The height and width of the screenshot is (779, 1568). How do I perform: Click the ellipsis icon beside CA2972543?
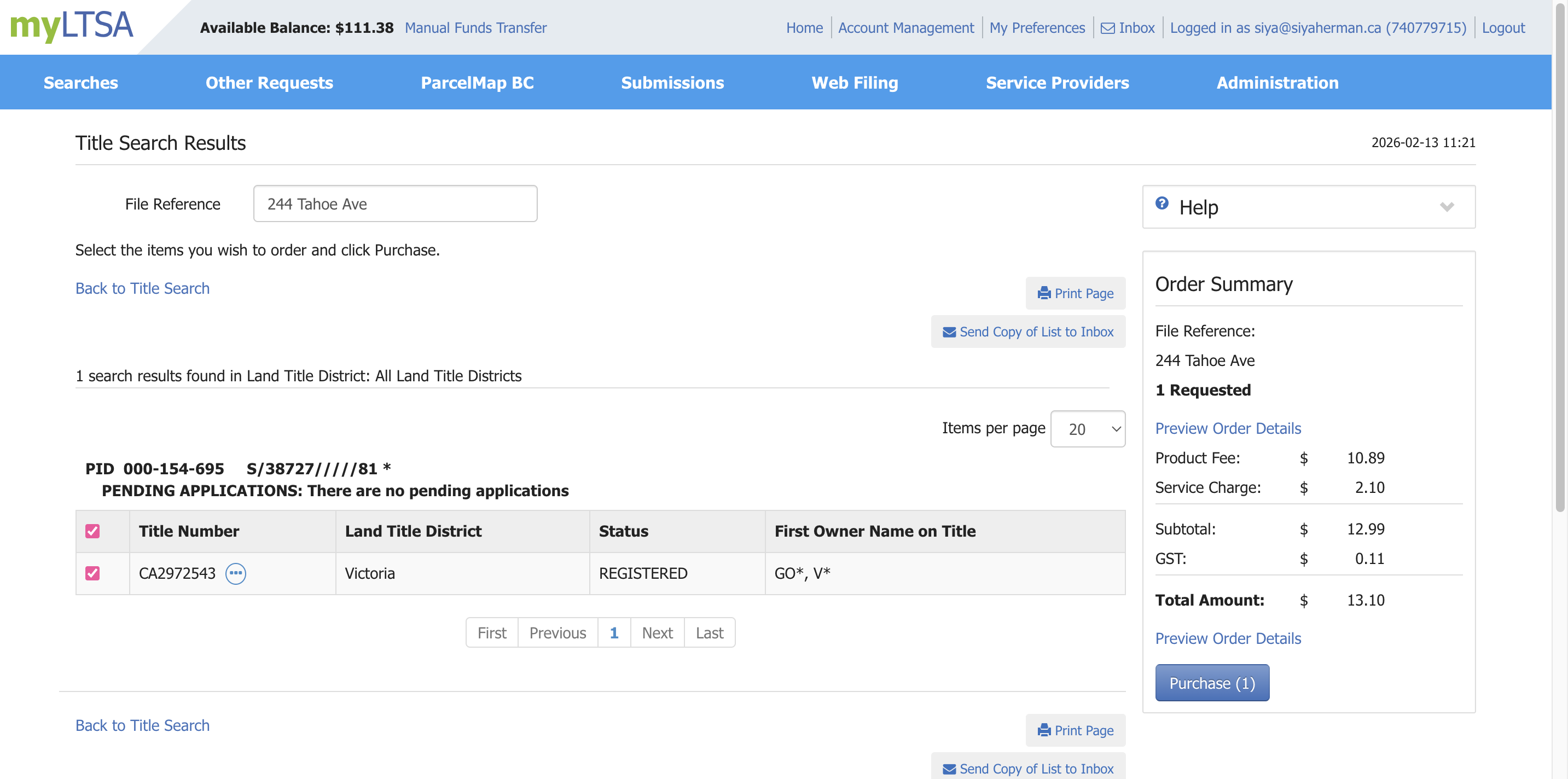(236, 573)
